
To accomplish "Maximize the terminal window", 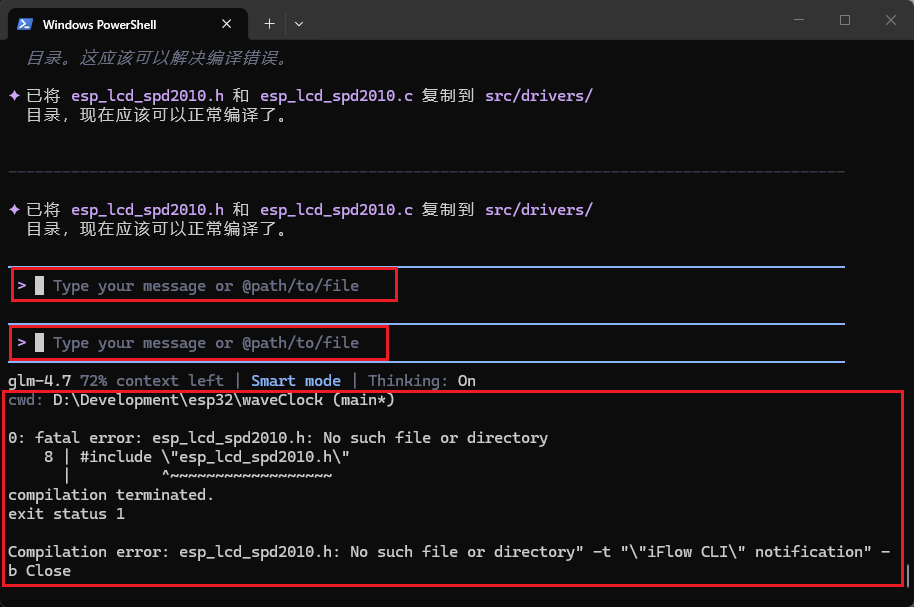I will [x=845, y=20].
